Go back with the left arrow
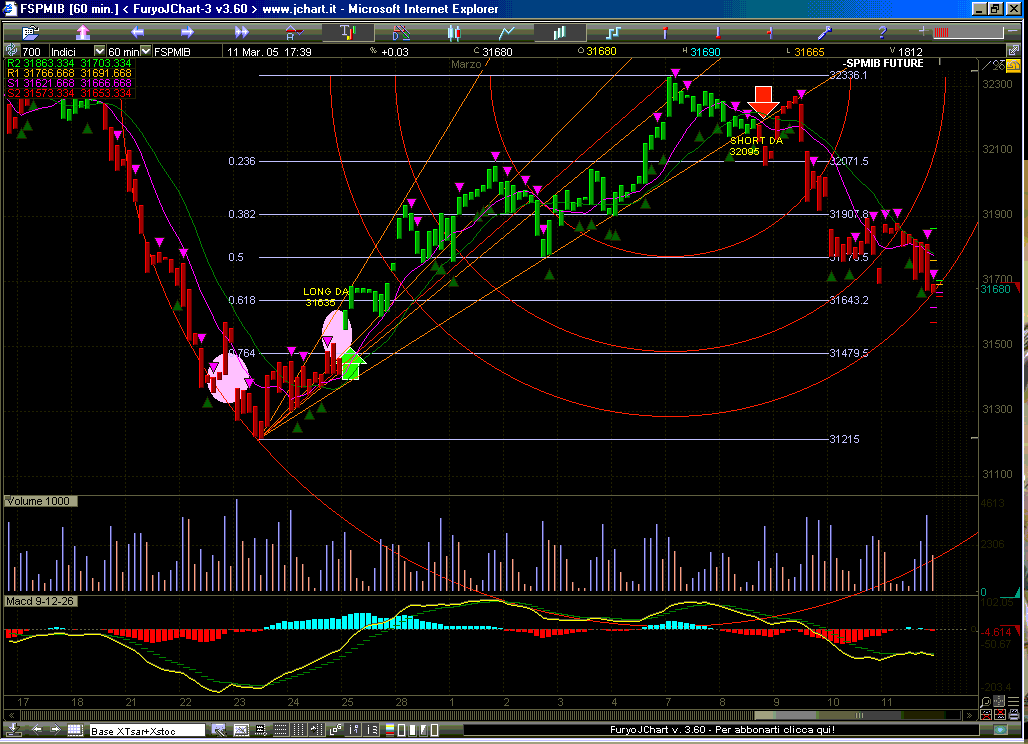Viewport: 1028px width, 744px height. tap(137, 33)
